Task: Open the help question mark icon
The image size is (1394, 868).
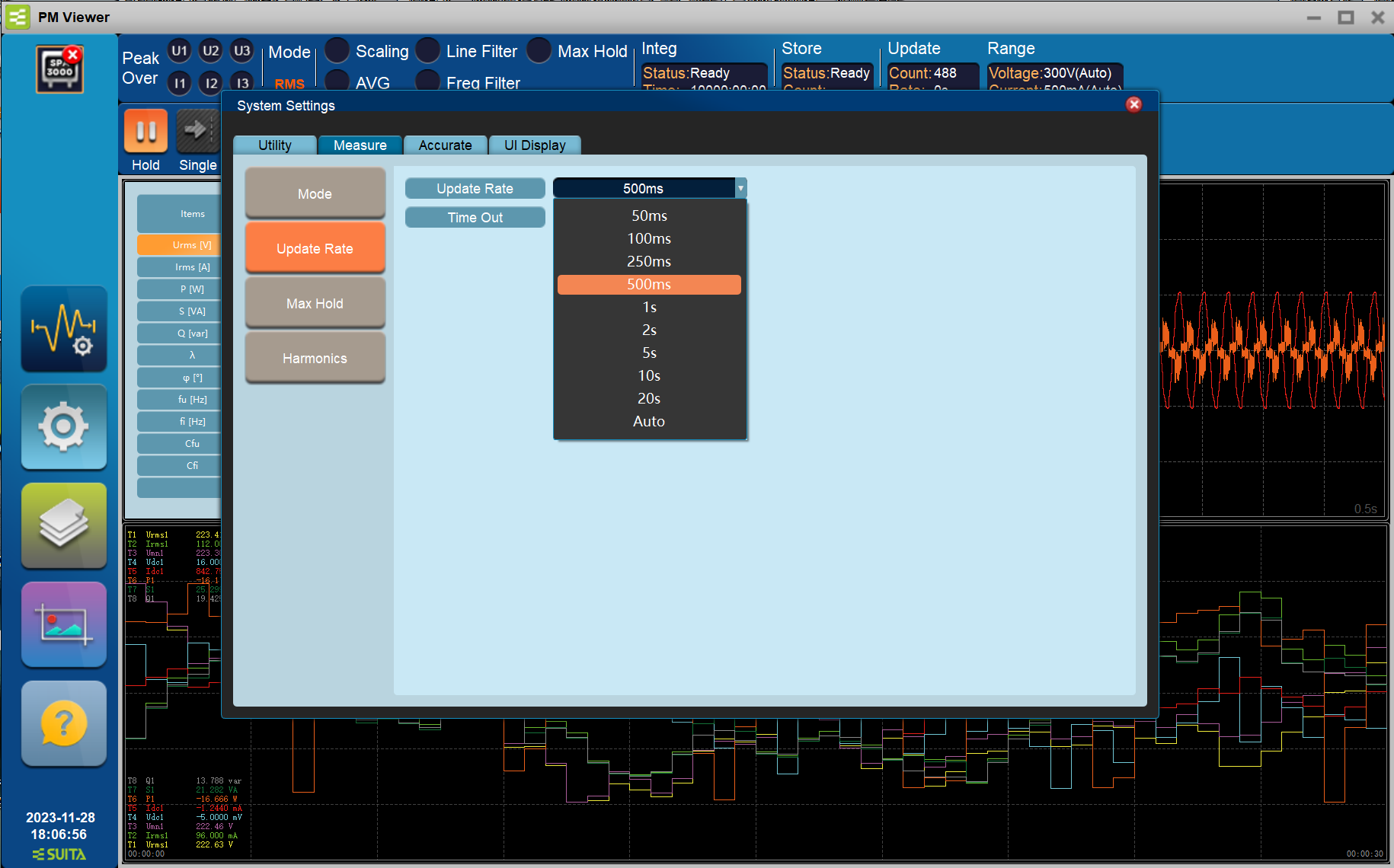Action: pyautogui.click(x=64, y=723)
